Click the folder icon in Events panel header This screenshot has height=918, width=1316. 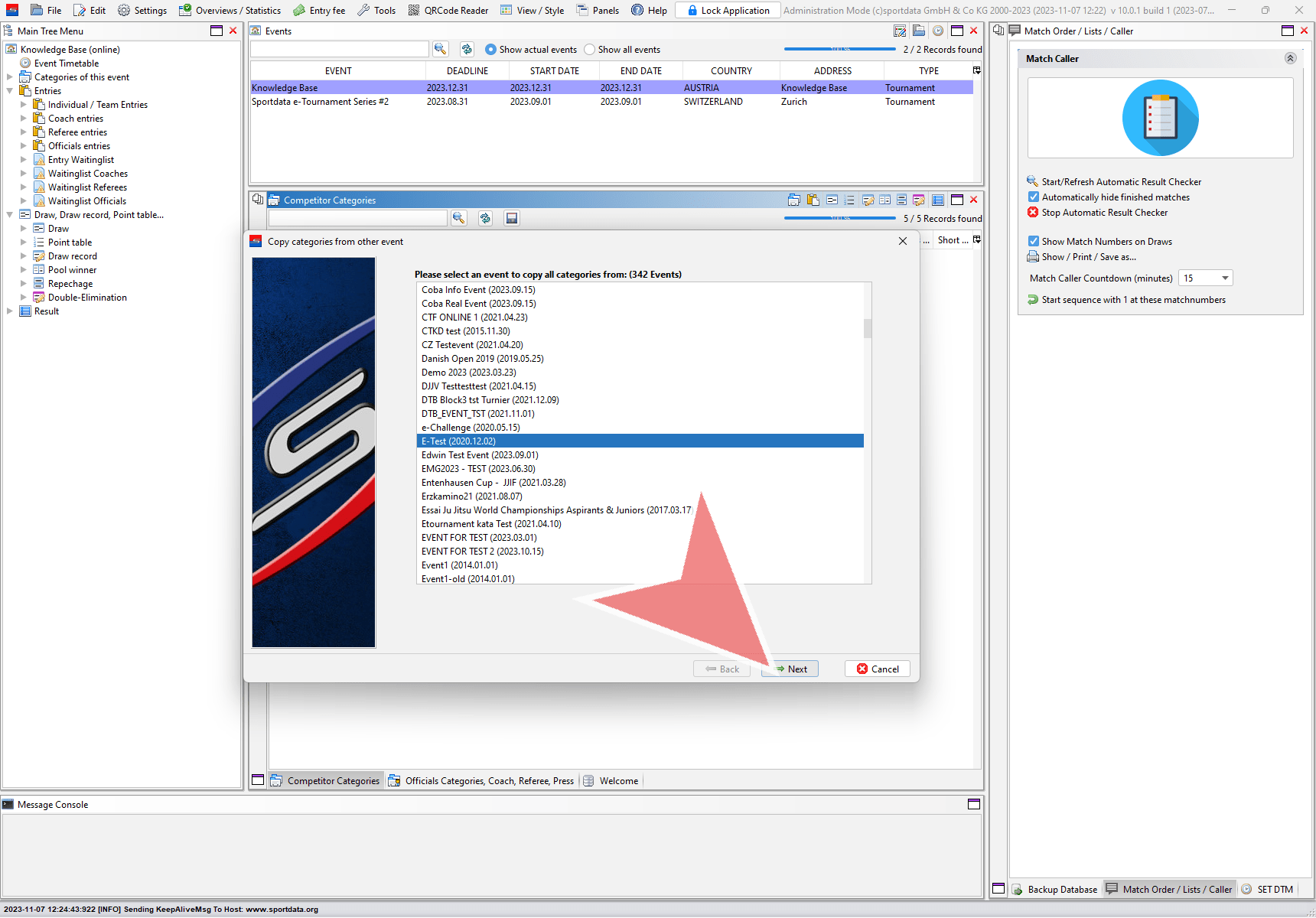pyautogui.click(x=919, y=31)
